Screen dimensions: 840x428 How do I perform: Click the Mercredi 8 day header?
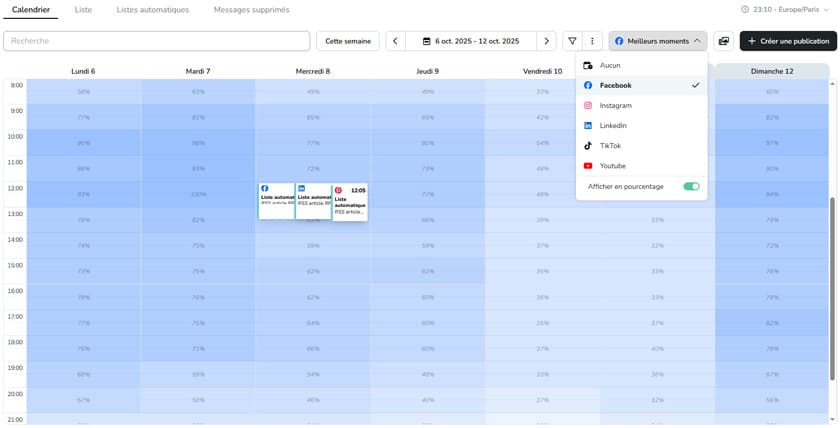coord(313,71)
